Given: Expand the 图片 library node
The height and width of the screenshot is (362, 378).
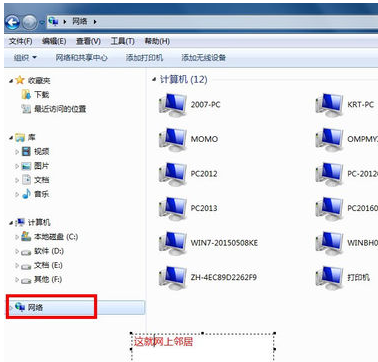Looking at the screenshot, I should 17,166.
